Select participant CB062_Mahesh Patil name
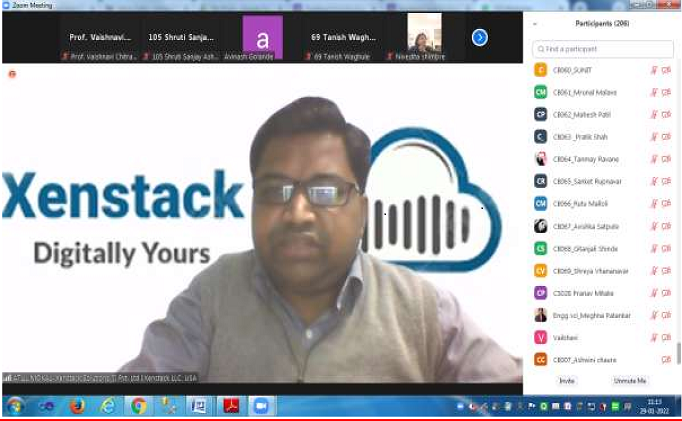 (x=582, y=115)
